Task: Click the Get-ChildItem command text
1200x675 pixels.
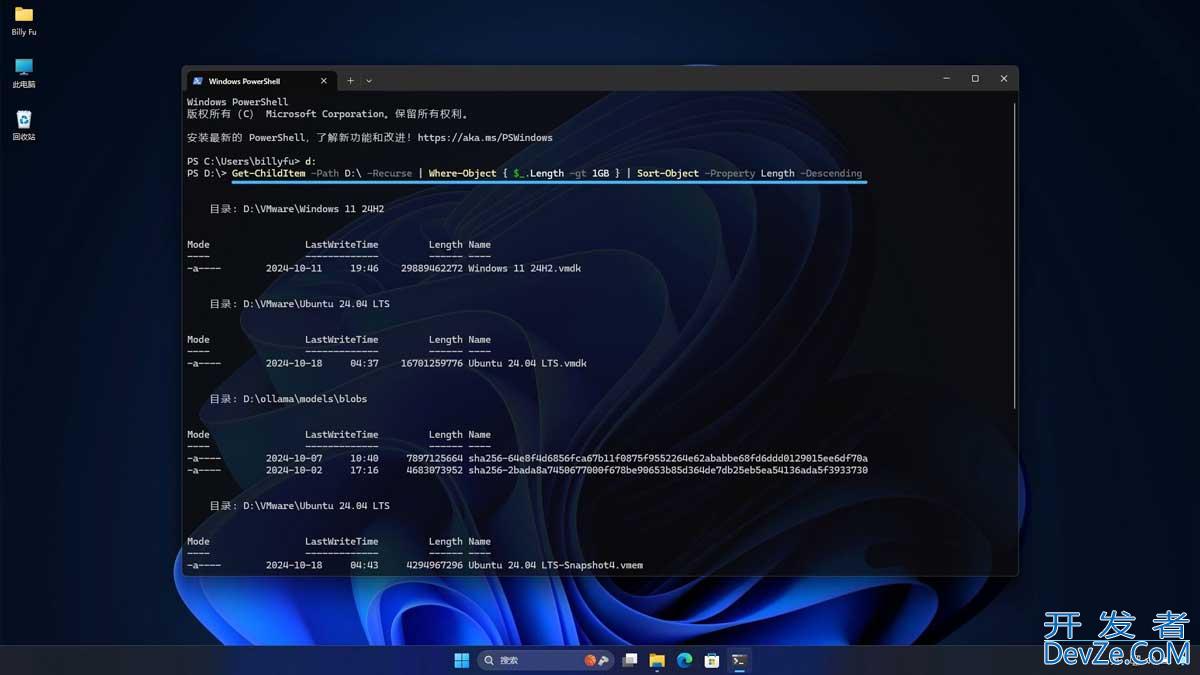Action: click(x=269, y=174)
